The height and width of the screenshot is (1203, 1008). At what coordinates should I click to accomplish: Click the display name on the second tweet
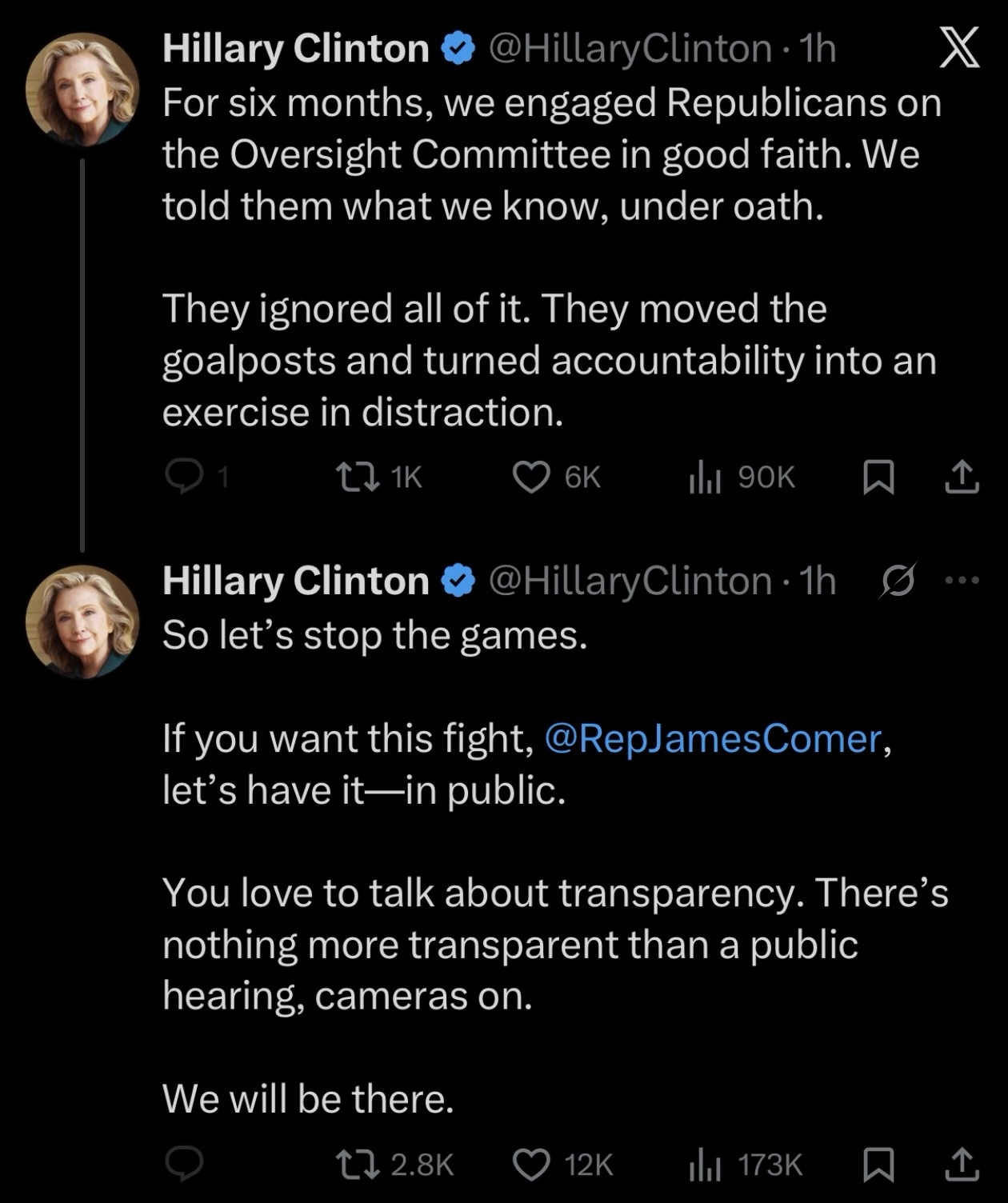[295, 581]
